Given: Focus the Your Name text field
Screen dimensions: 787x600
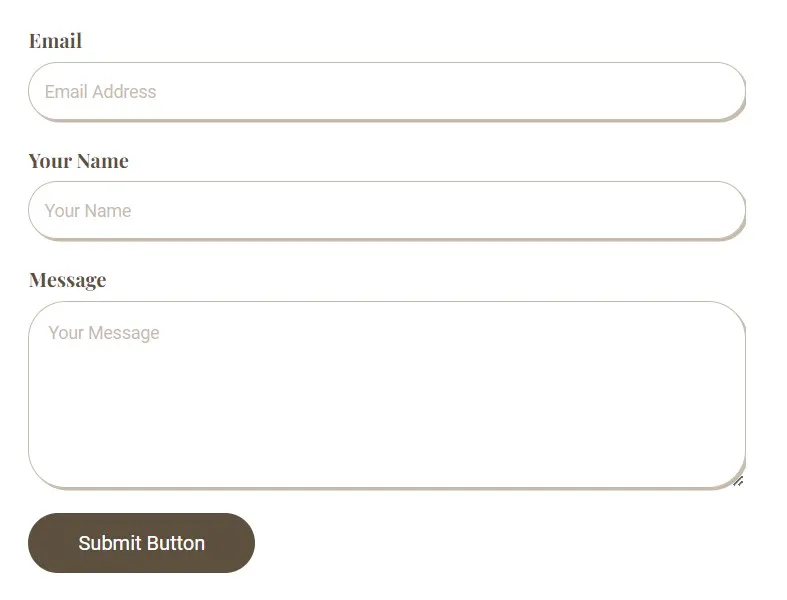Looking at the screenshot, I should pyautogui.click(x=386, y=210).
